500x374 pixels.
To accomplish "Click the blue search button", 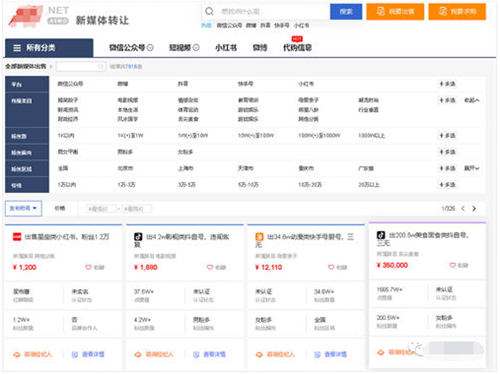I will pos(346,12).
